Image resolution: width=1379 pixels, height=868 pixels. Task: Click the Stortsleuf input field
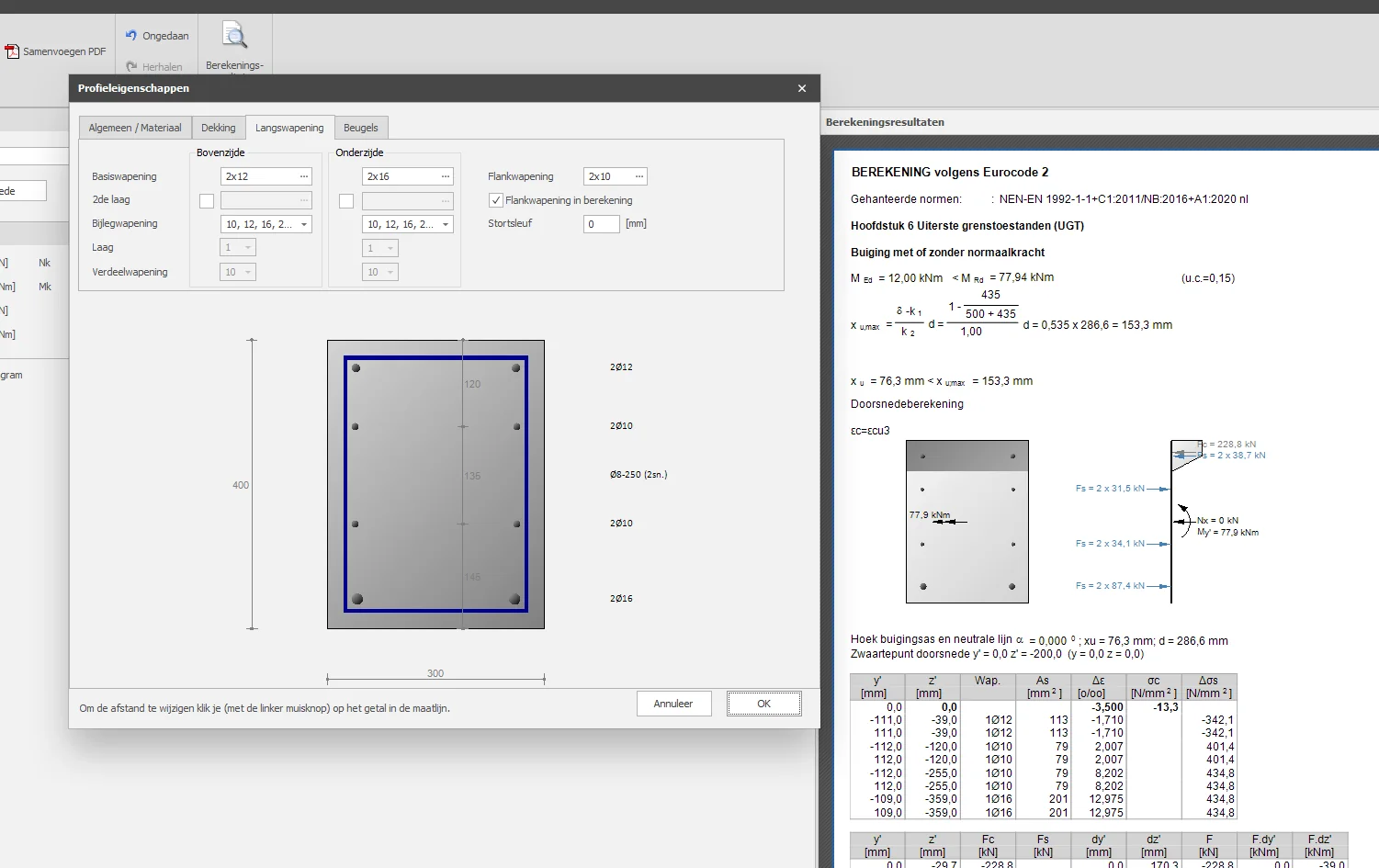tap(602, 224)
